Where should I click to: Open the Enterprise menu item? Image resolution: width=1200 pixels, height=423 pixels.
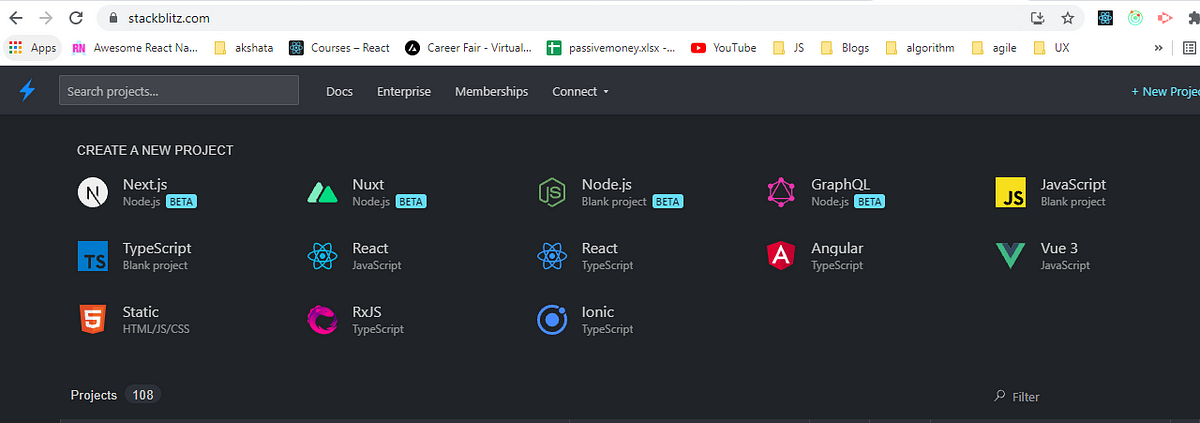tap(404, 91)
